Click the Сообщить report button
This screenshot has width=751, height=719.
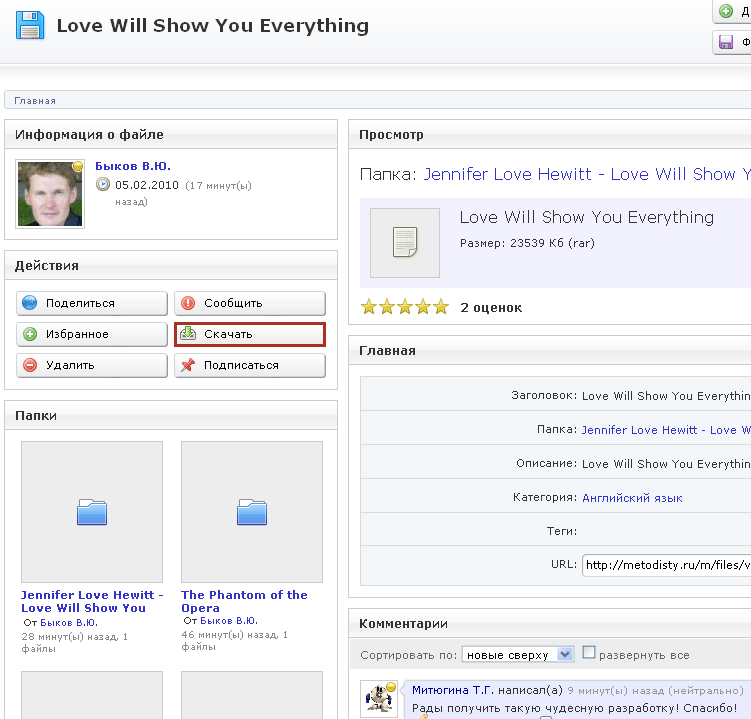250,303
